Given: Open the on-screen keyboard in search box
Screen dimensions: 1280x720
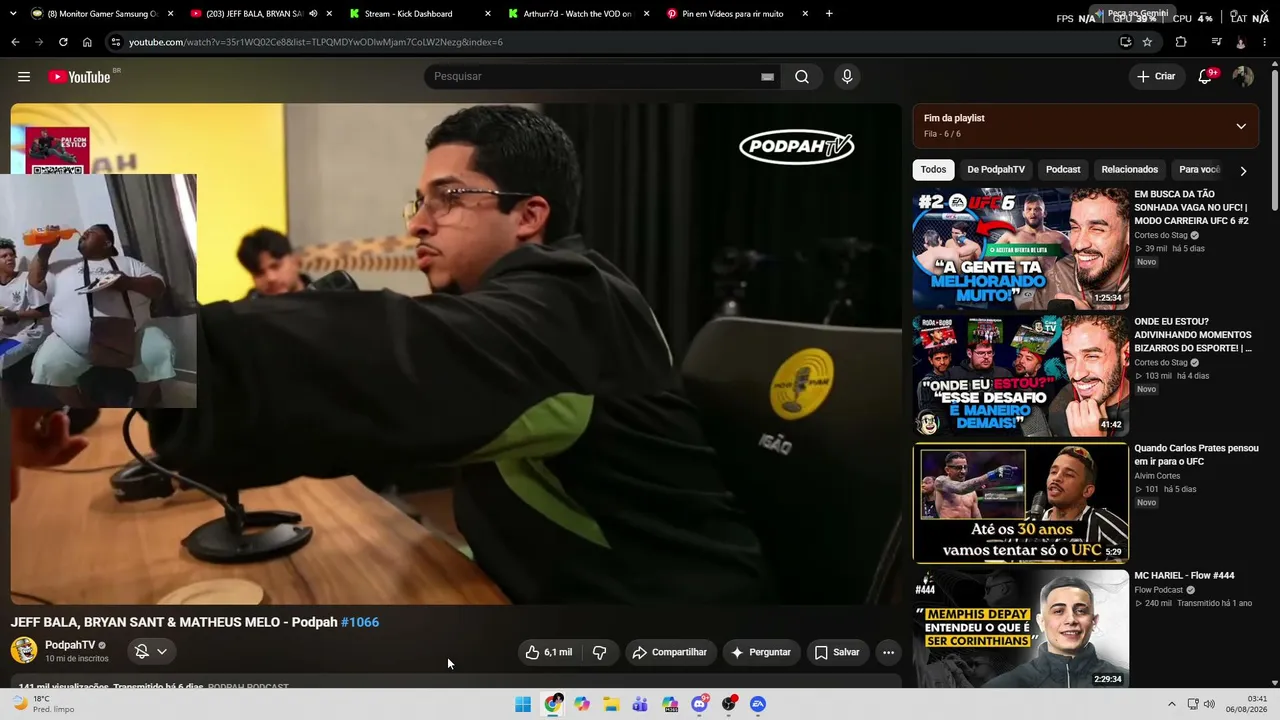Looking at the screenshot, I should pyautogui.click(x=767, y=77).
